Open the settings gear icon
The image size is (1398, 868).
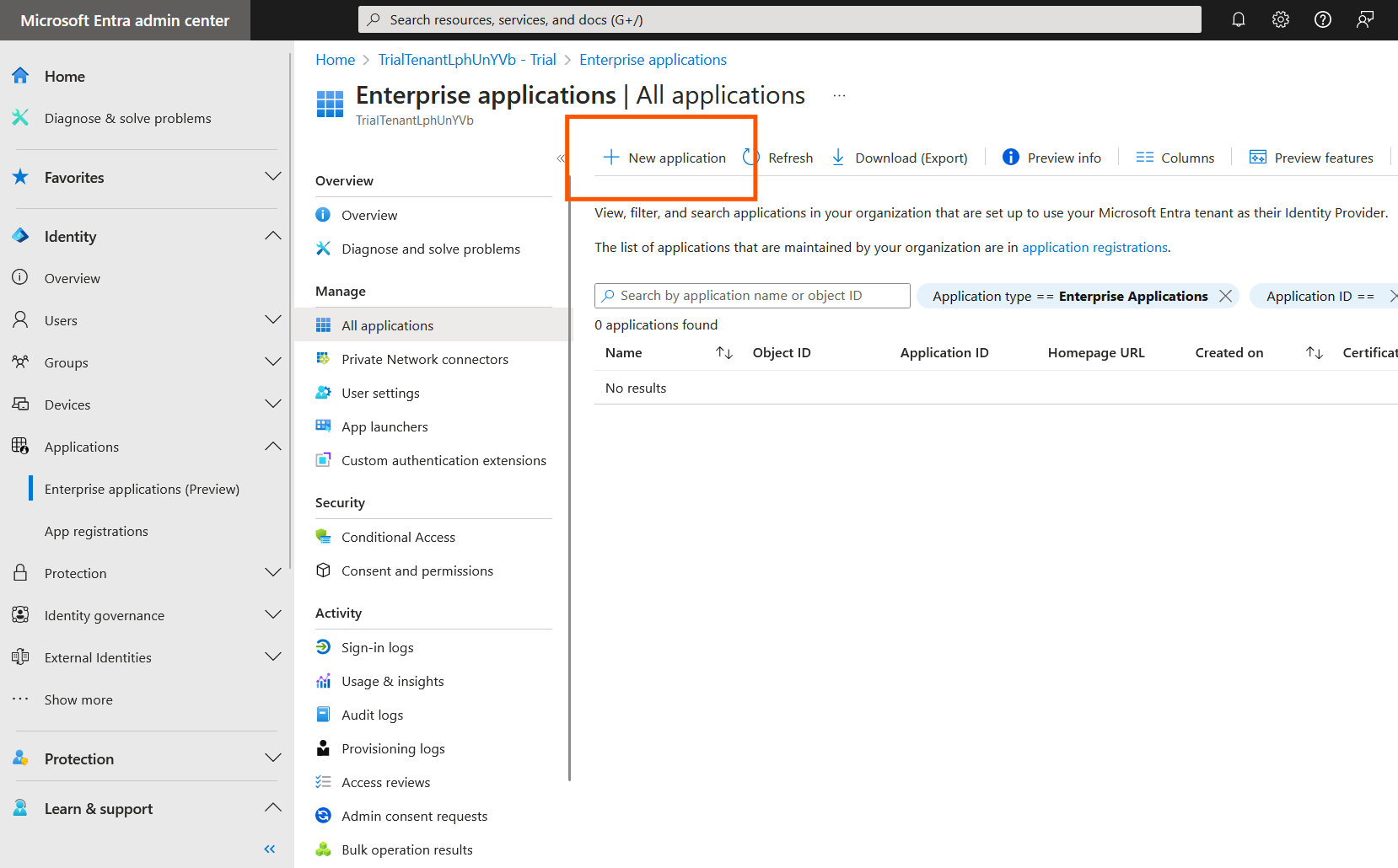click(1280, 19)
